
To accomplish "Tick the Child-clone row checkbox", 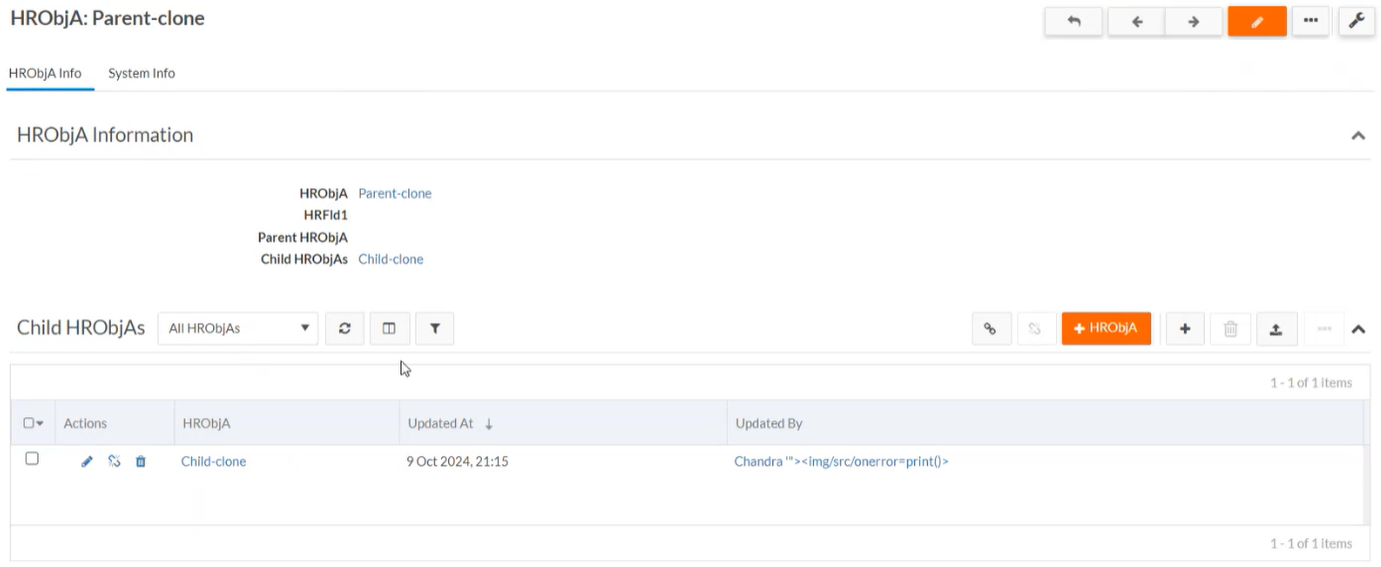I will point(32,459).
